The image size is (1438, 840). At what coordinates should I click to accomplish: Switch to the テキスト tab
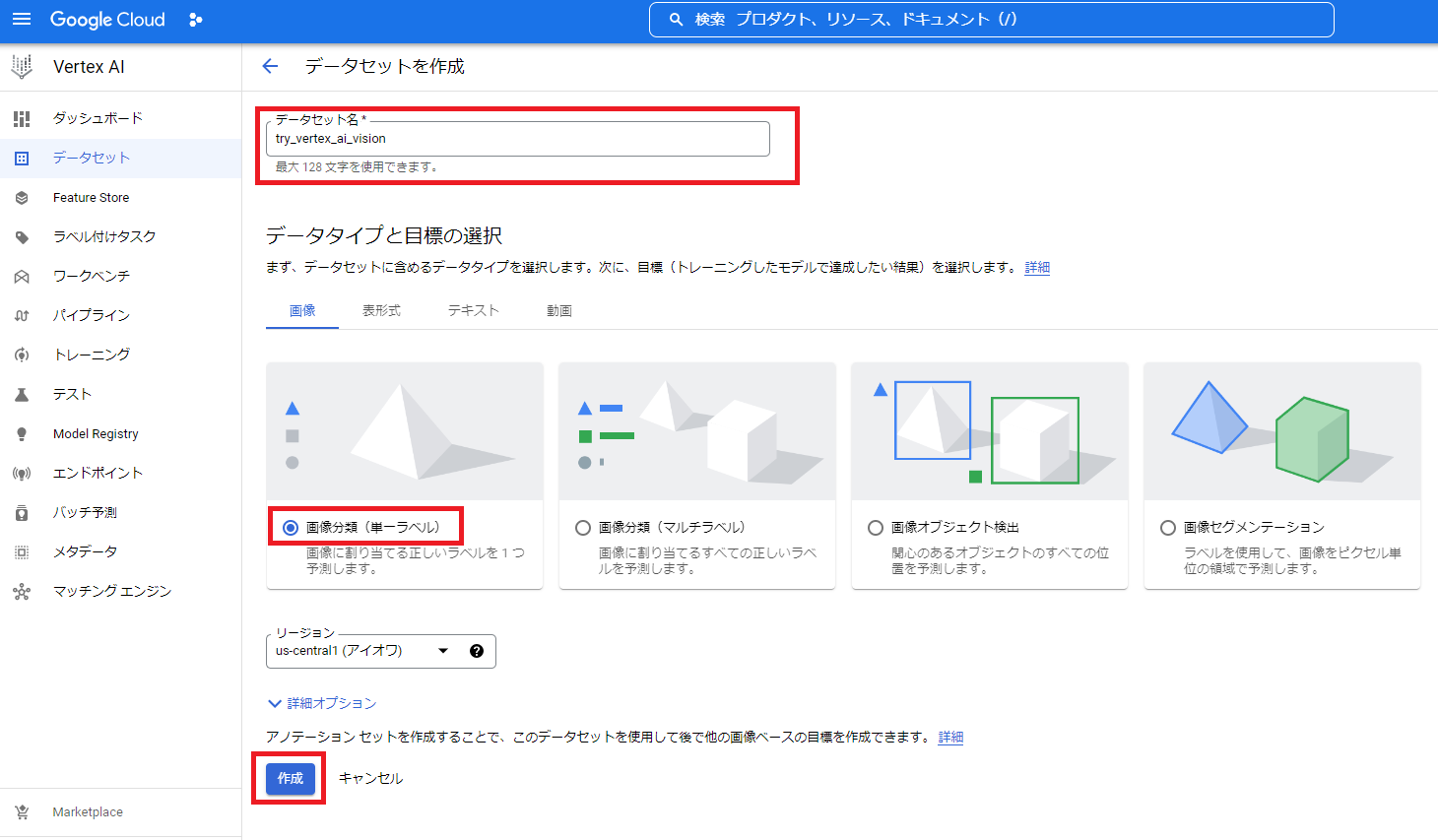point(474,310)
